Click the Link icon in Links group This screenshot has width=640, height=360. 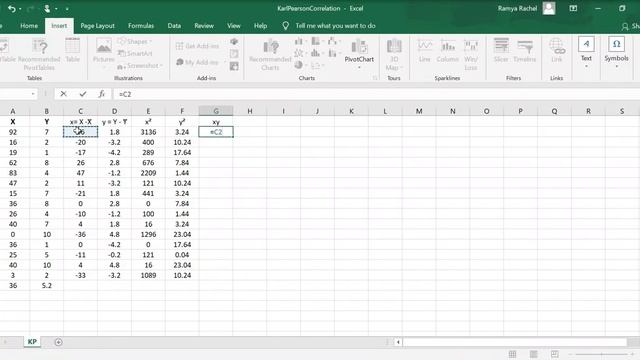point(557,46)
